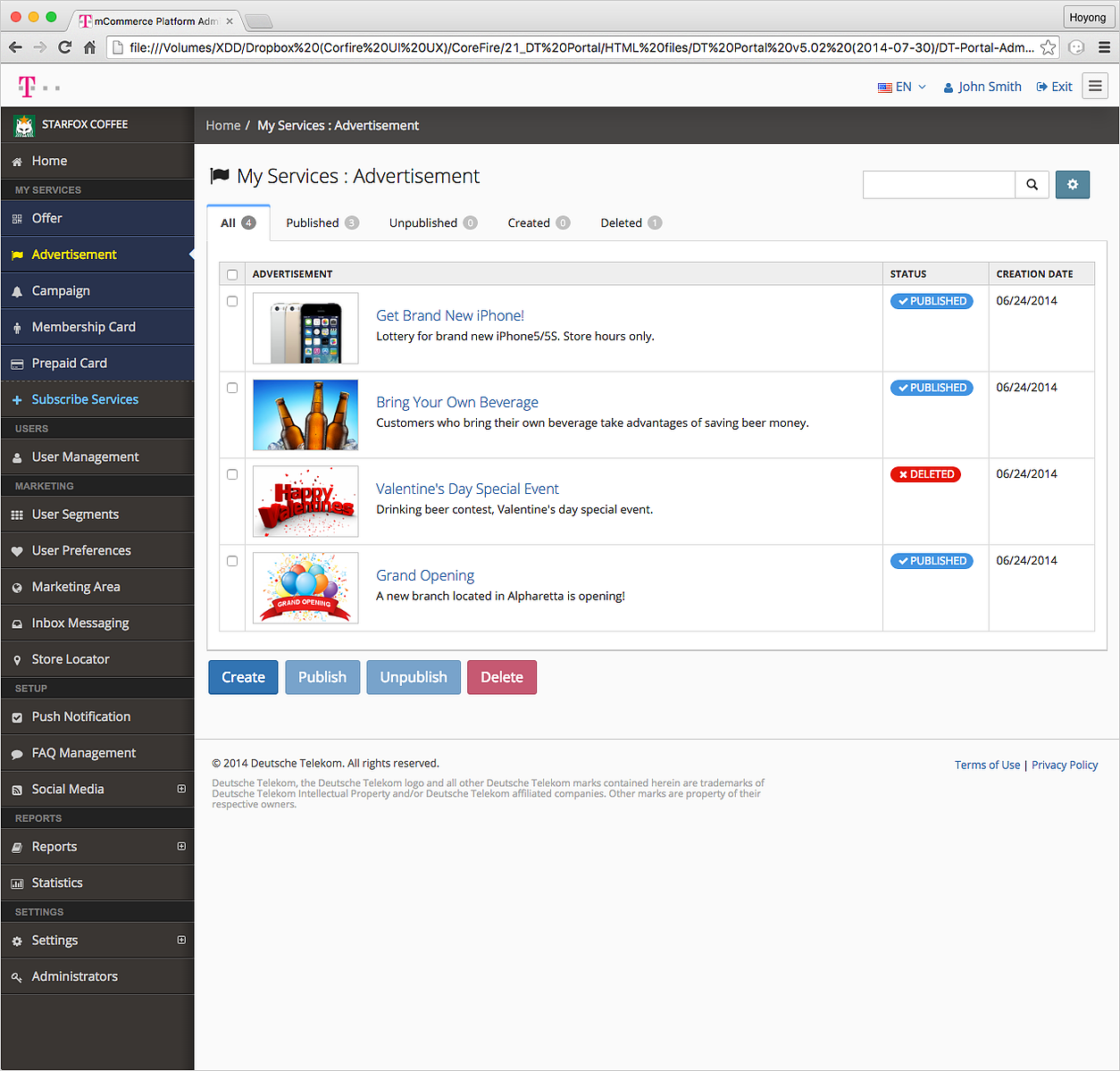This screenshot has height=1071, width=1120.
Task: Click the red Delete button
Action: tap(502, 677)
